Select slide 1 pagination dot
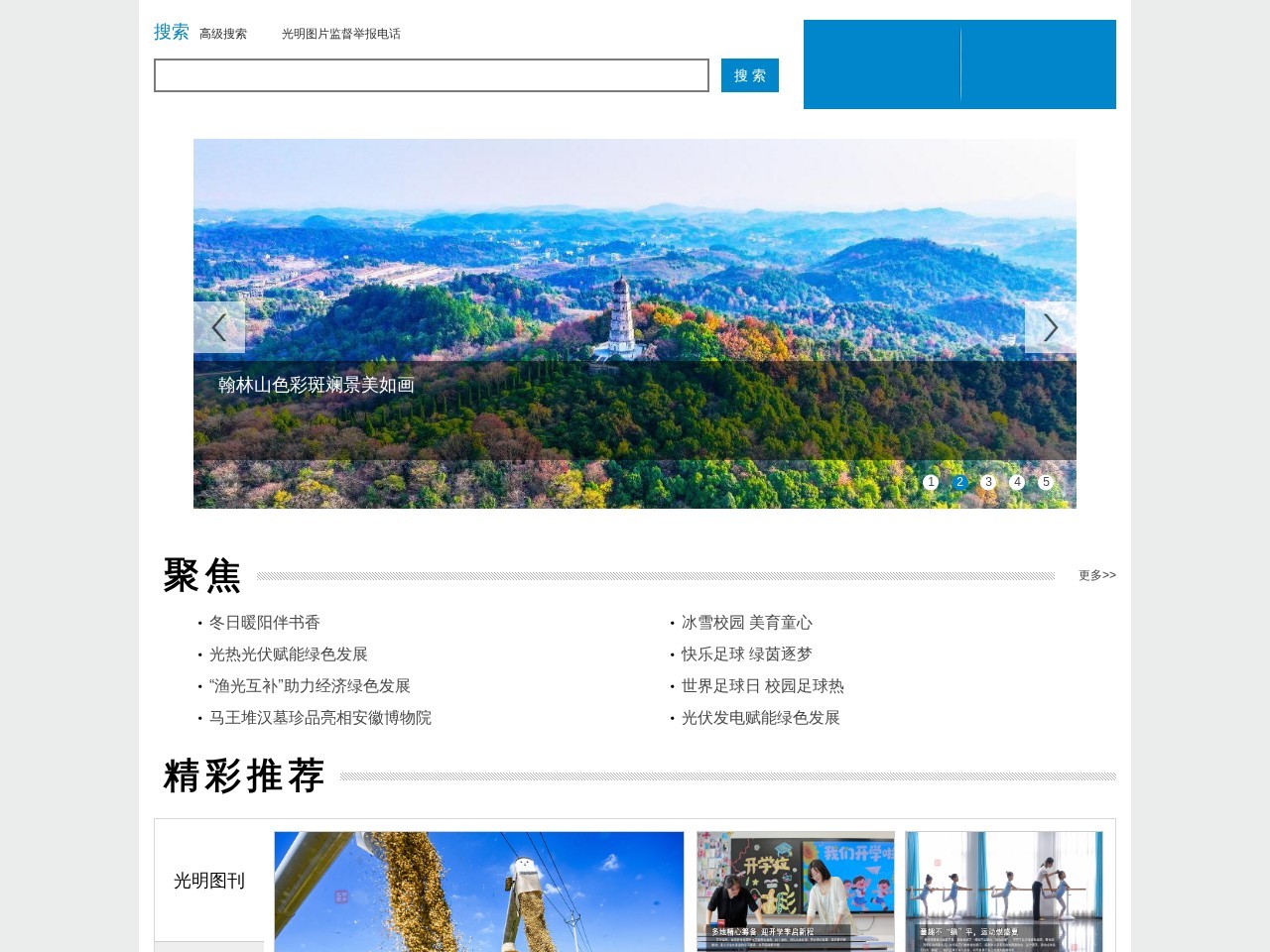 pyautogui.click(x=930, y=482)
